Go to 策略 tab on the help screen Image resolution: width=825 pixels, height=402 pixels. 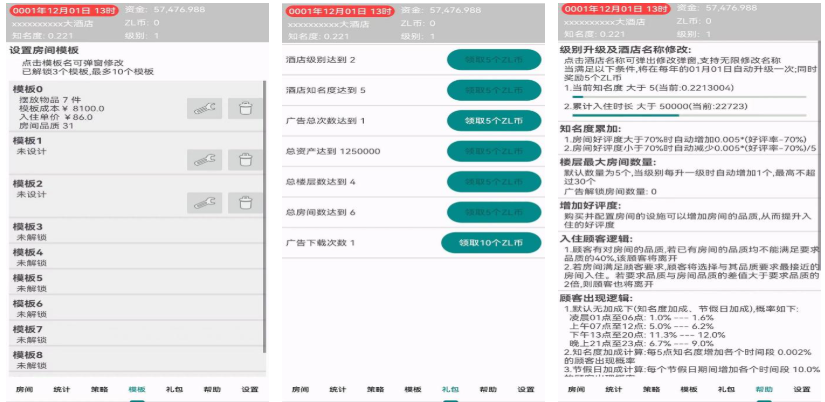coord(651,389)
